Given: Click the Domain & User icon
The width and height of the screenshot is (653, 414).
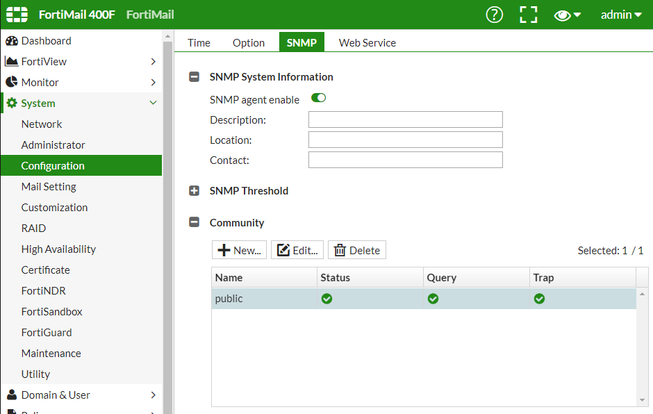Looking at the screenshot, I should point(11,395).
